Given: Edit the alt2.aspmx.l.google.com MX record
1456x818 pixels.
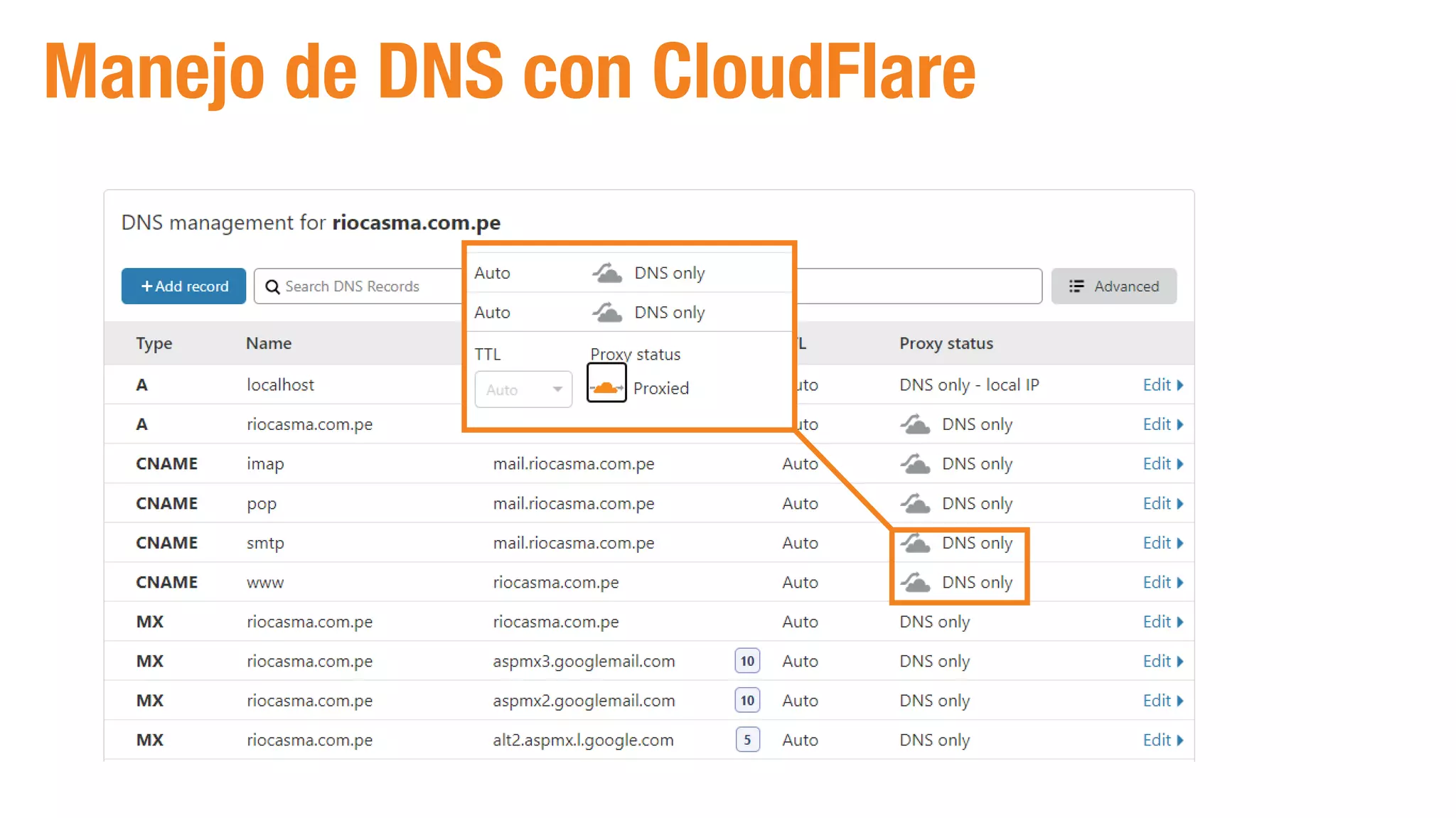Looking at the screenshot, I should [1163, 740].
